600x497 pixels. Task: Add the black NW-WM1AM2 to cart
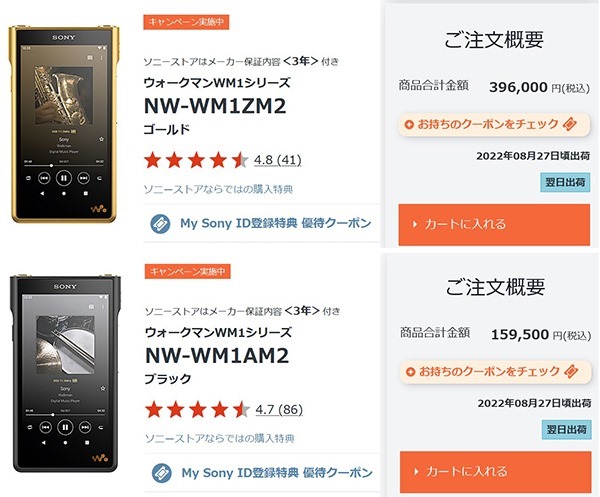pyautogui.click(x=496, y=472)
